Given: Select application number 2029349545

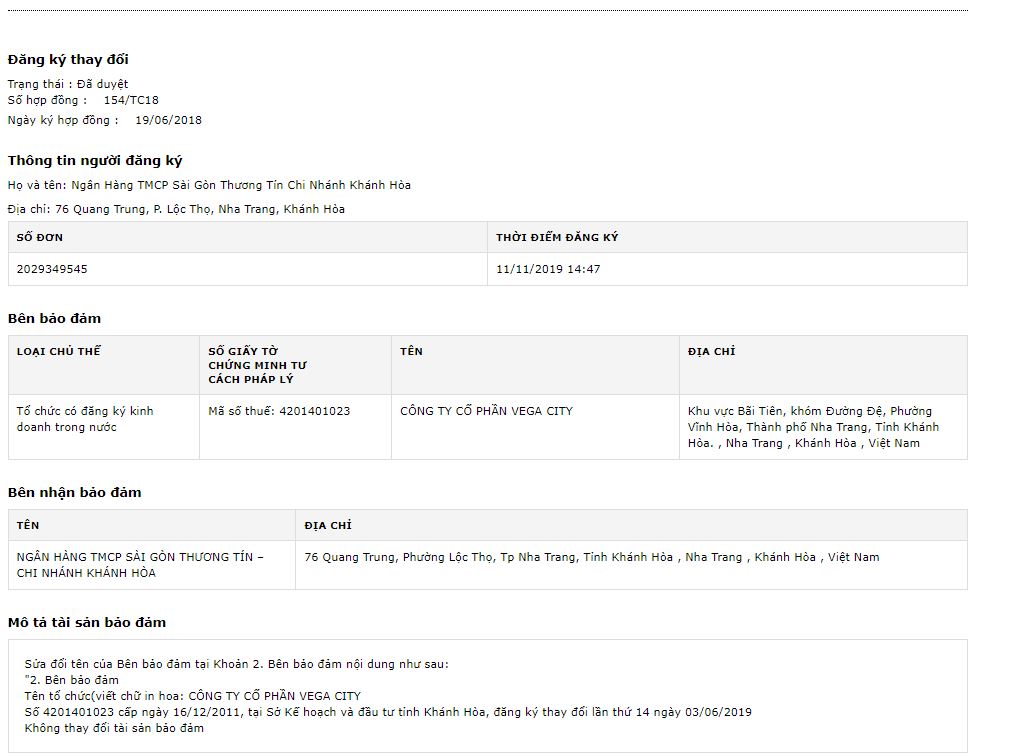Looking at the screenshot, I should (52, 269).
